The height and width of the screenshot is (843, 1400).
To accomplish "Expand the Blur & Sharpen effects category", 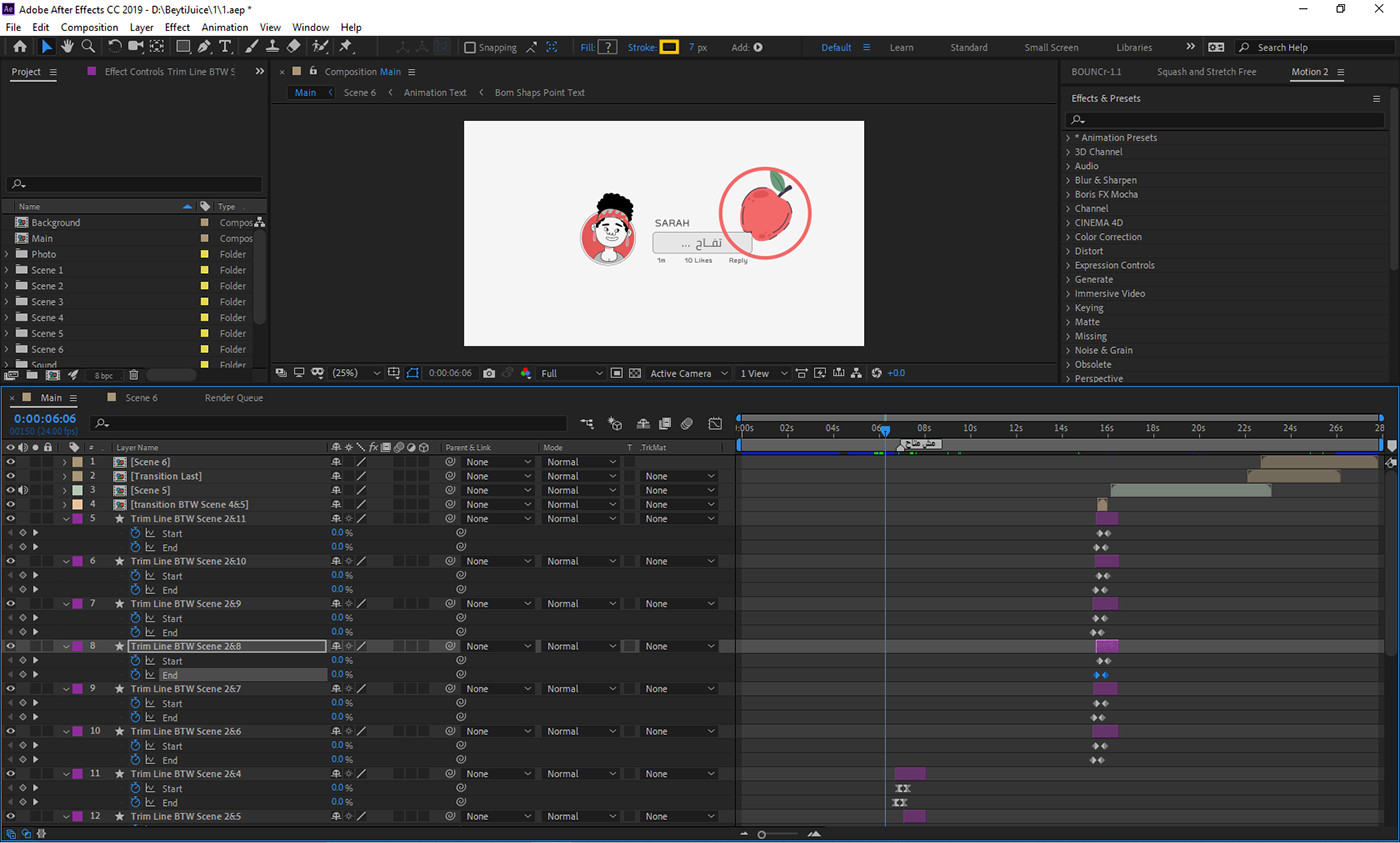I will [1068, 180].
